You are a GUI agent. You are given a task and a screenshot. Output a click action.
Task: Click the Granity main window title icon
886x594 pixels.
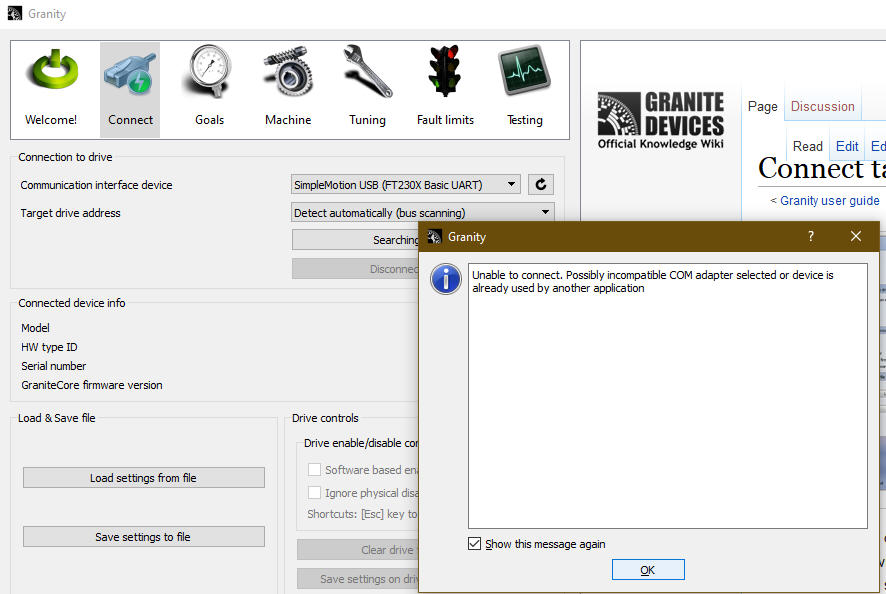click(x=15, y=13)
